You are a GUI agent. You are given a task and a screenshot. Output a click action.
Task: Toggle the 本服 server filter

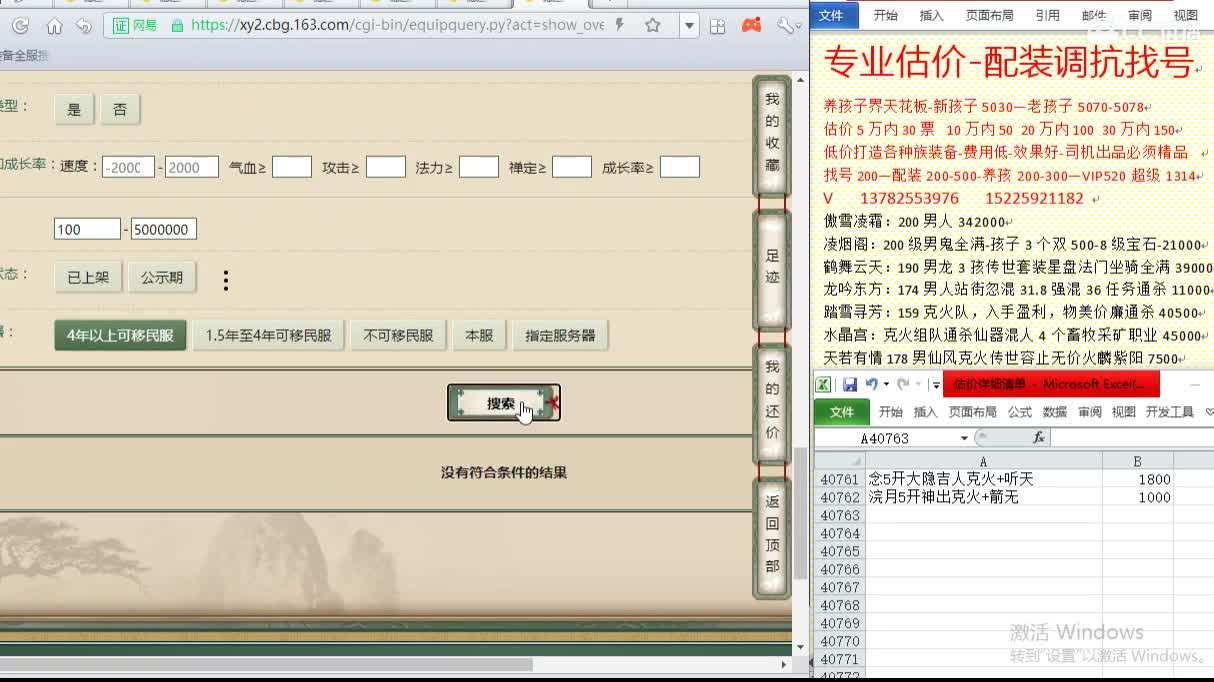tap(480, 336)
